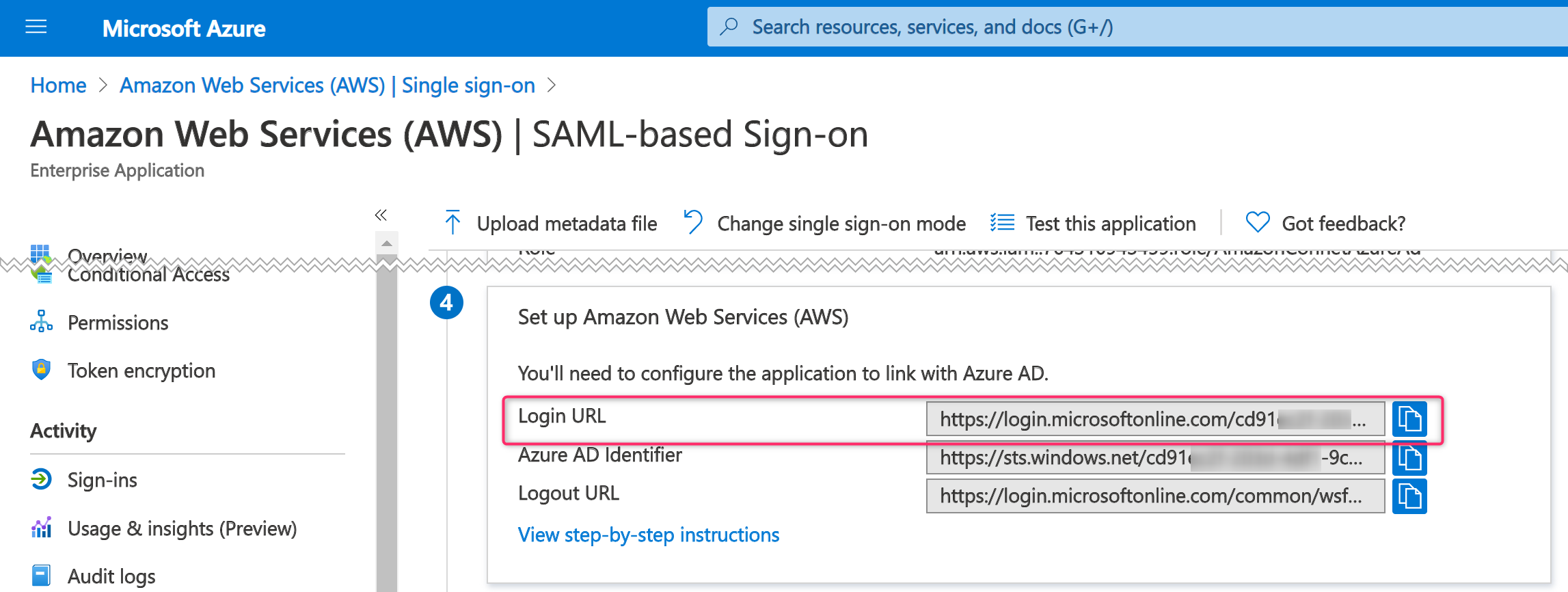Open Permissions in the side menu

(x=118, y=323)
